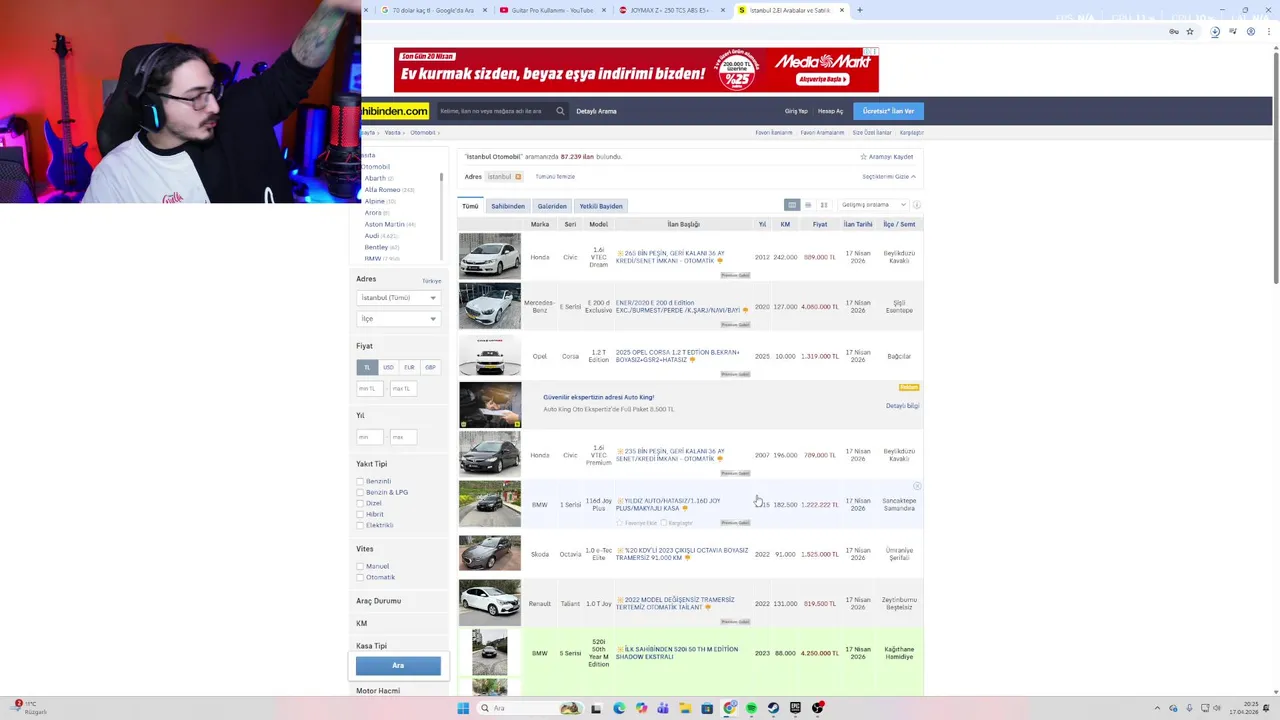Collapse Seçtiklerimi Gizle selections
This screenshot has height=720, width=1280.
(x=888, y=177)
